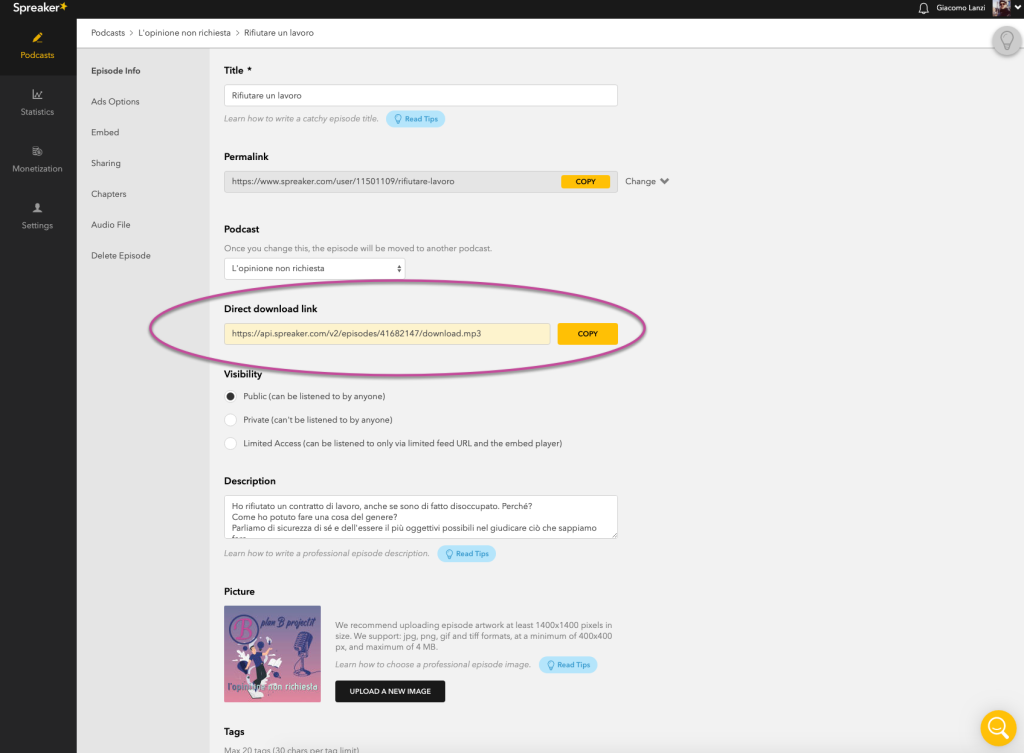Click Read Tips for episode description
This screenshot has height=753, width=1024.
pyautogui.click(x=466, y=554)
